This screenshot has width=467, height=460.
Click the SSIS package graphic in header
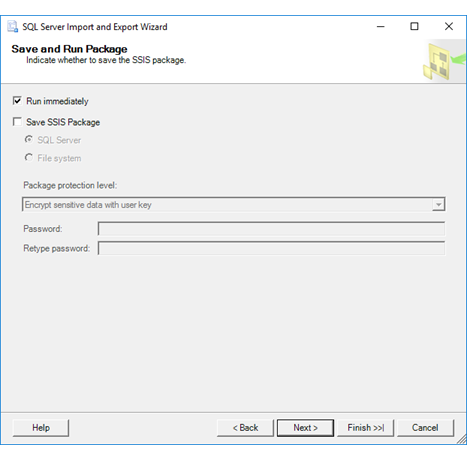coord(443,62)
